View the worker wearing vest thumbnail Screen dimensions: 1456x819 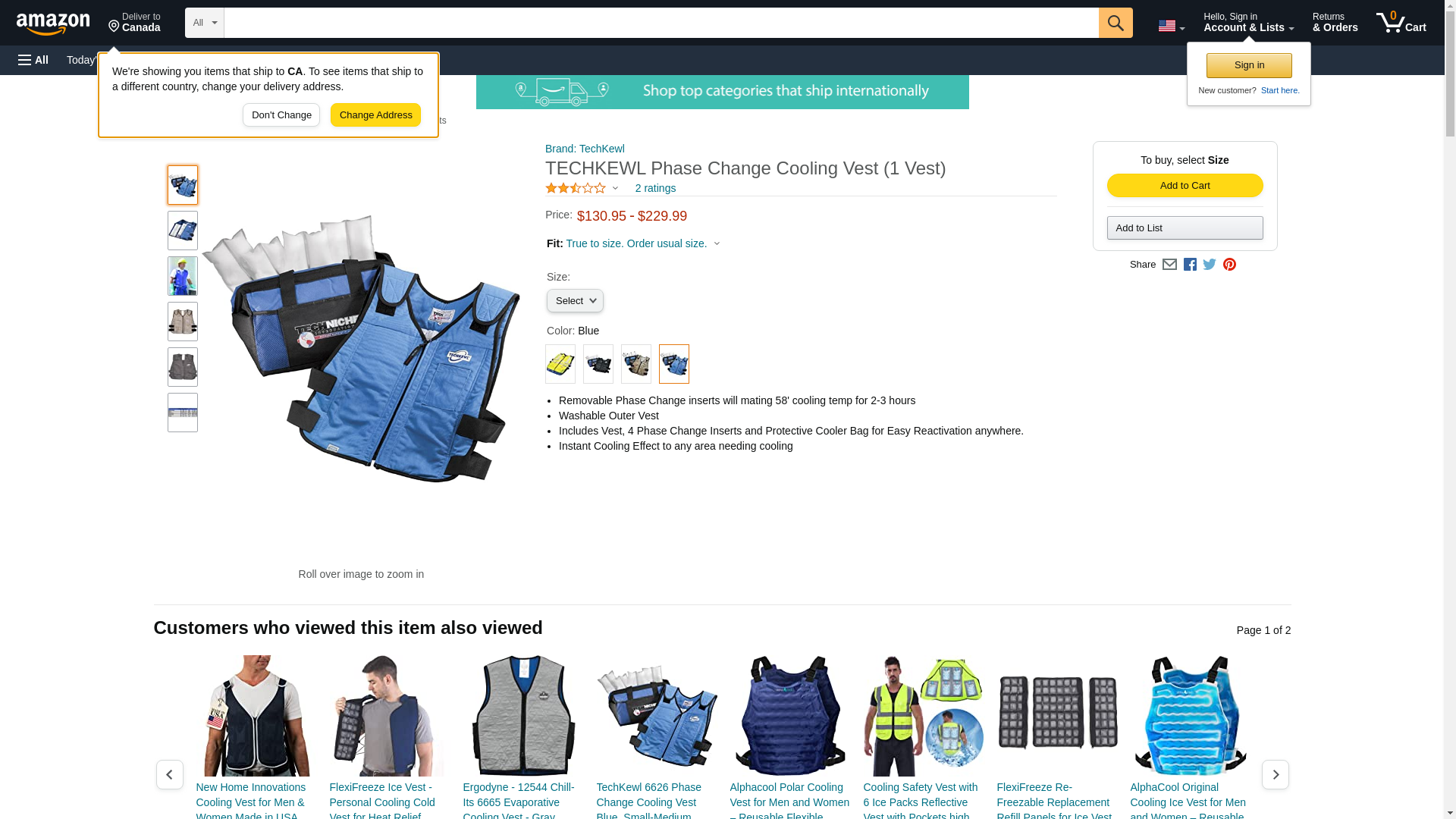point(183,276)
